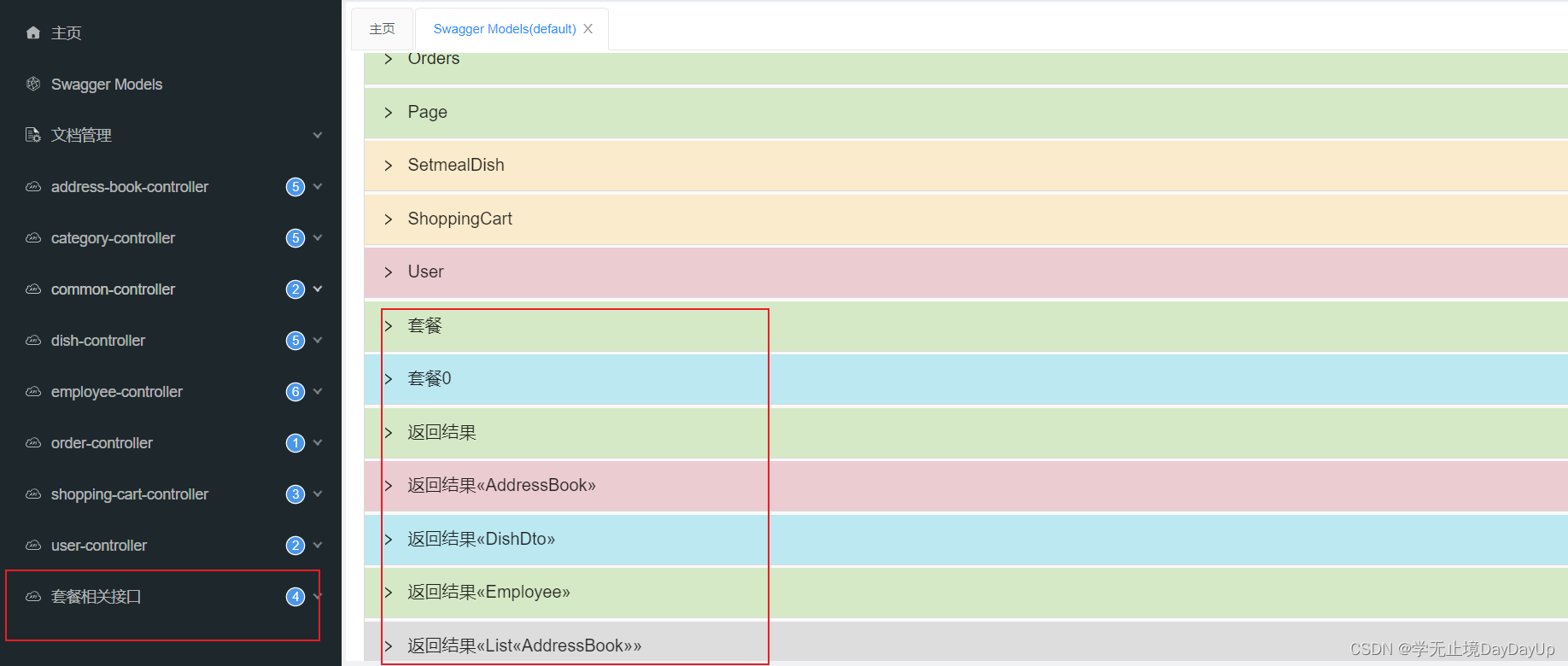Expand 返回结果«Employee» model arrow
The width and height of the screenshot is (1568, 666).
point(389,593)
